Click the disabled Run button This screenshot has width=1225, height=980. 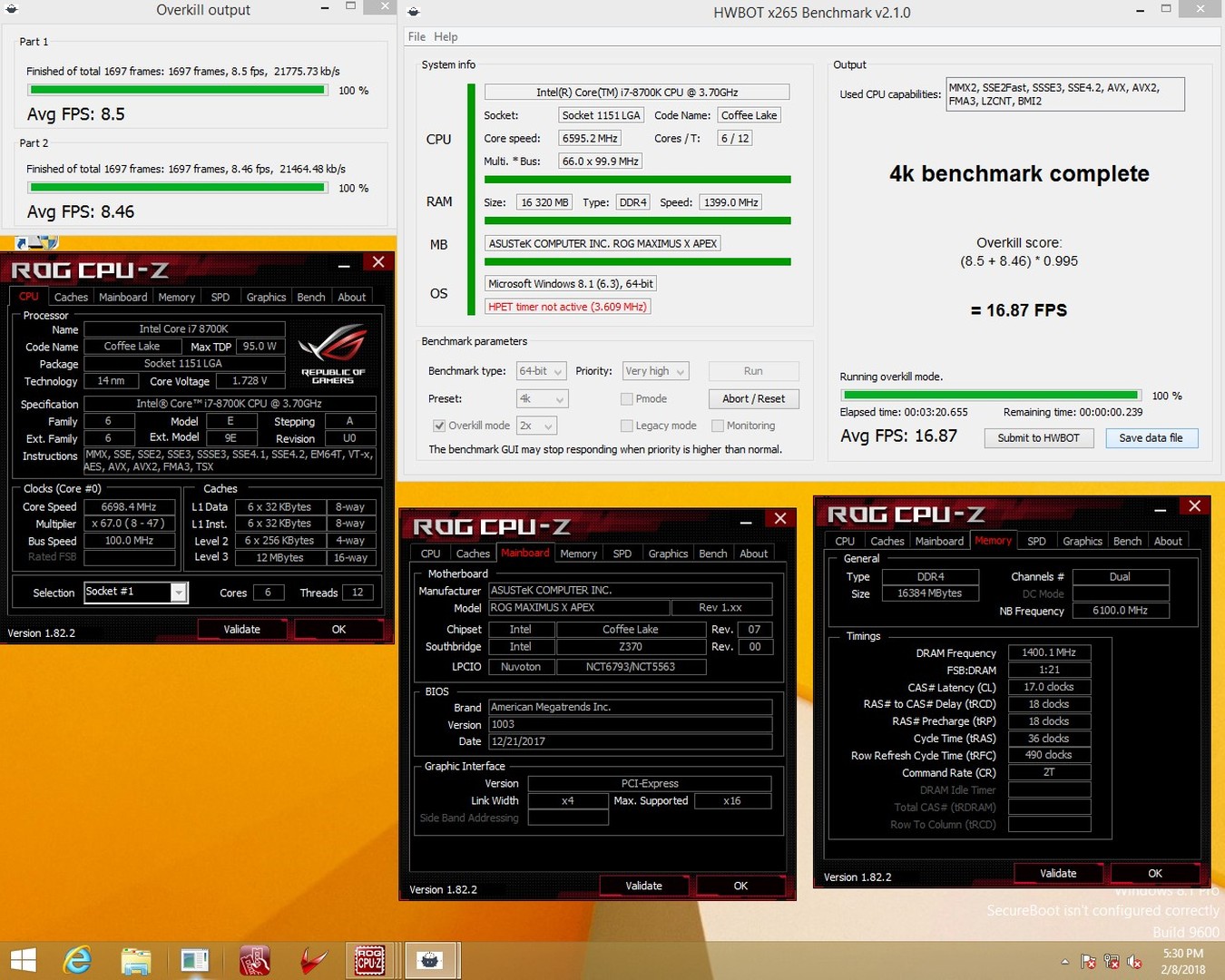pos(754,371)
